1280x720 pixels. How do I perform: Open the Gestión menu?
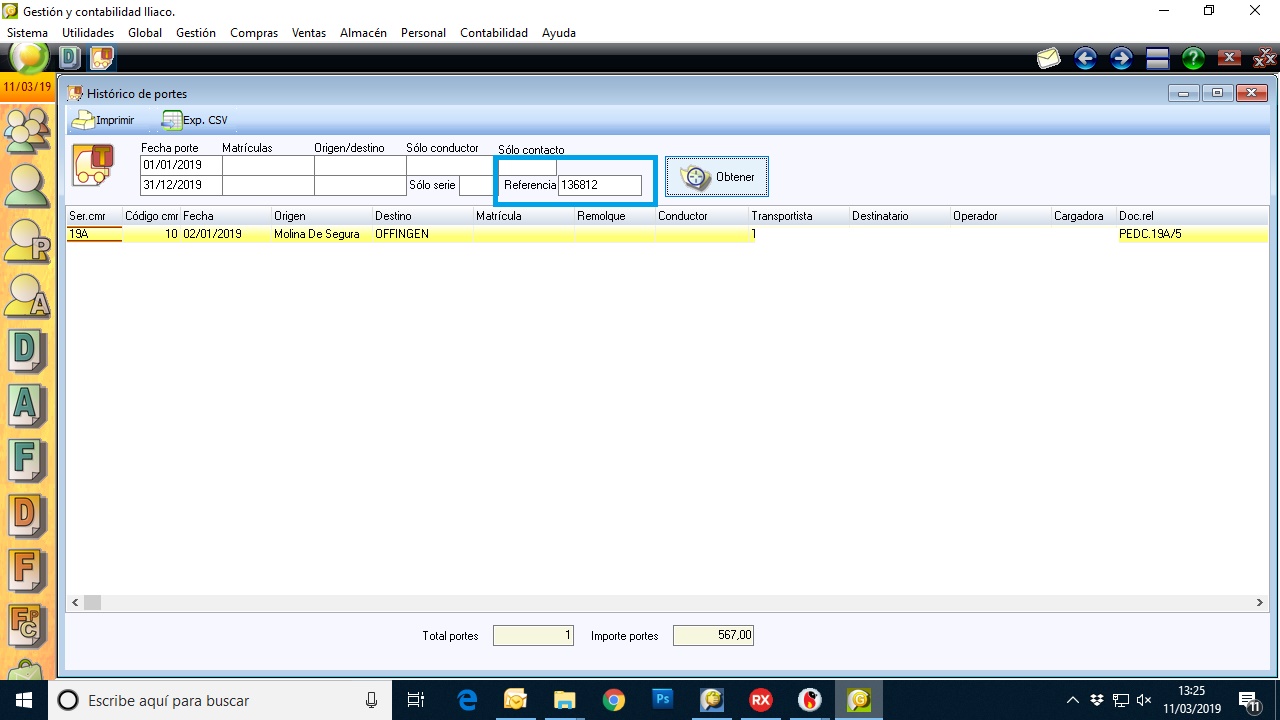pyautogui.click(x=196, y=33)
